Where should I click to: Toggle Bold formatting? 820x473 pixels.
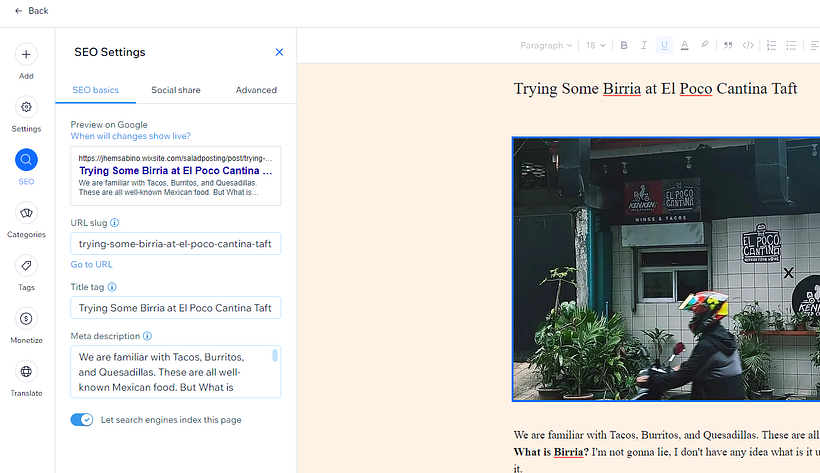624,46
